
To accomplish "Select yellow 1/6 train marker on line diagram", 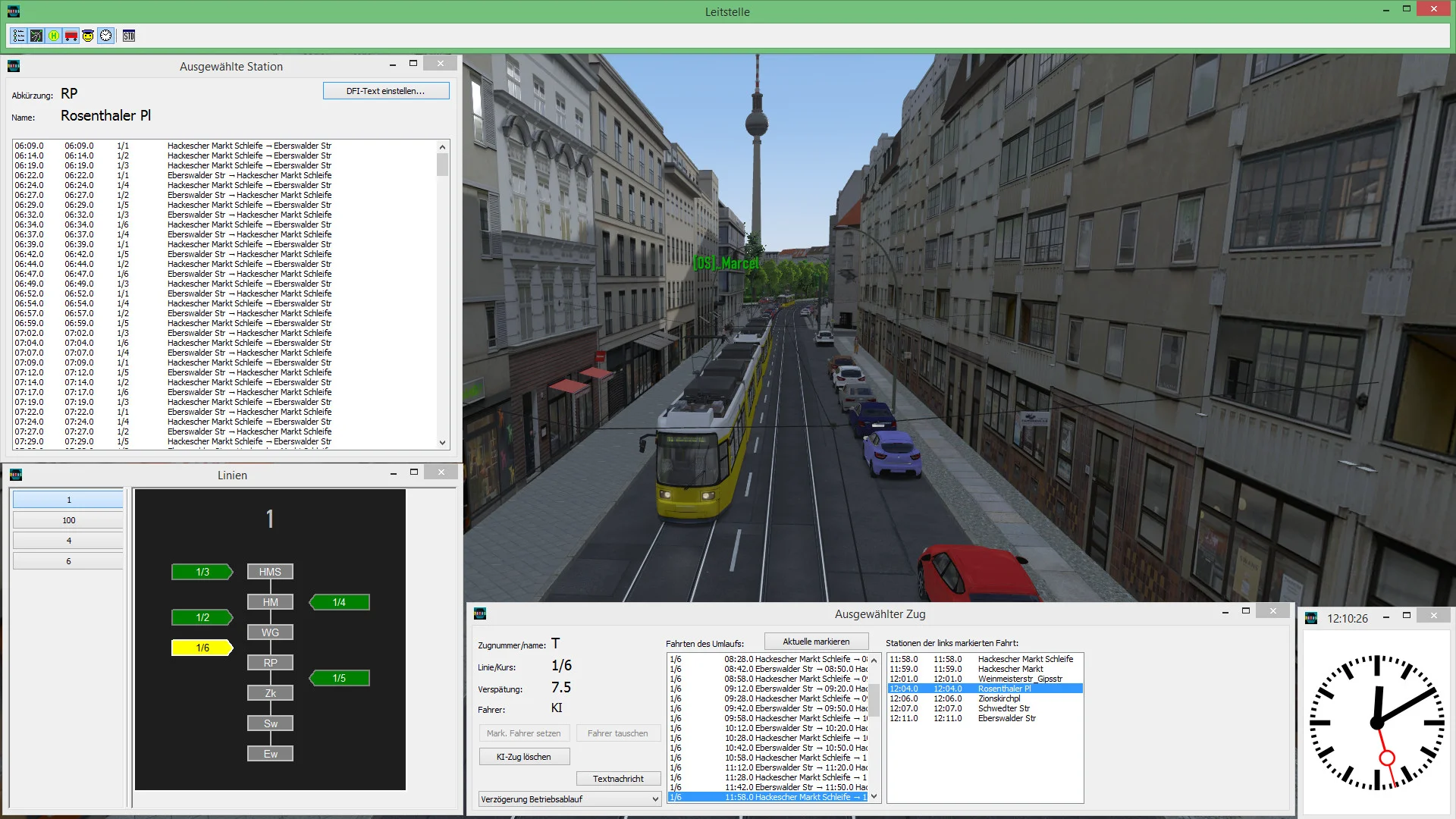I will [202, 648].
